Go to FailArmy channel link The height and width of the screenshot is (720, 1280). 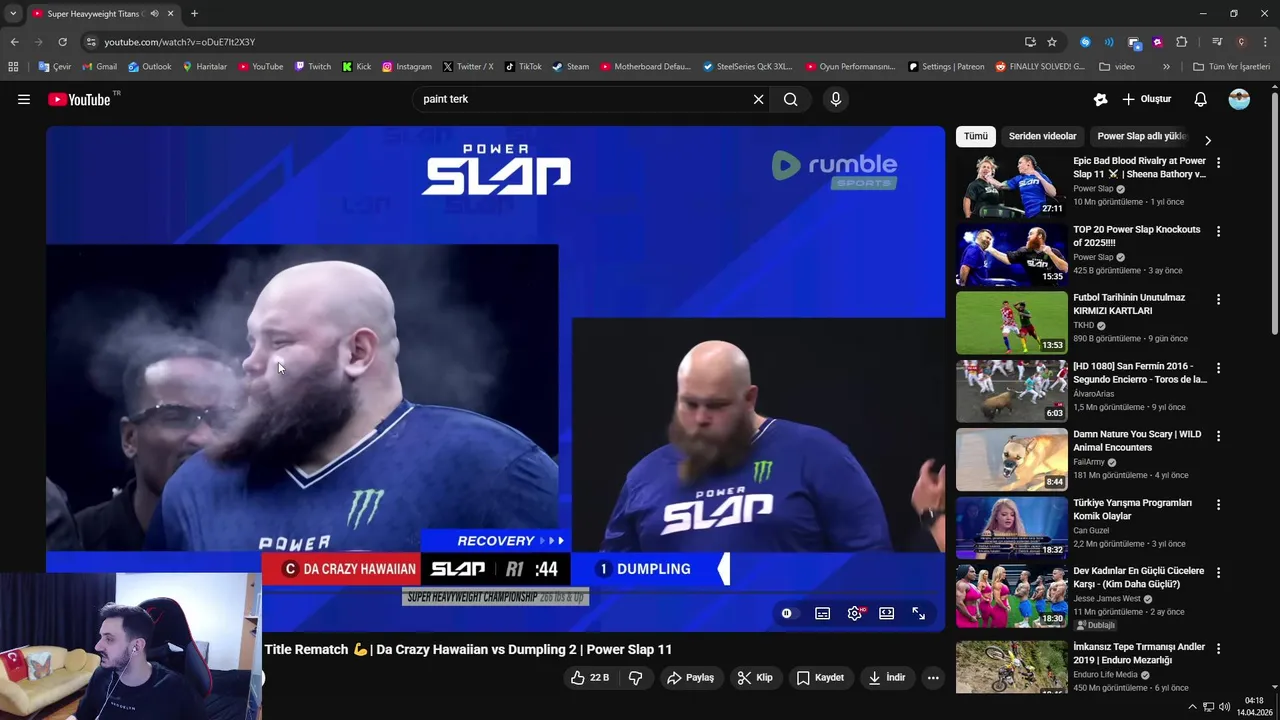click(1089, 462)
